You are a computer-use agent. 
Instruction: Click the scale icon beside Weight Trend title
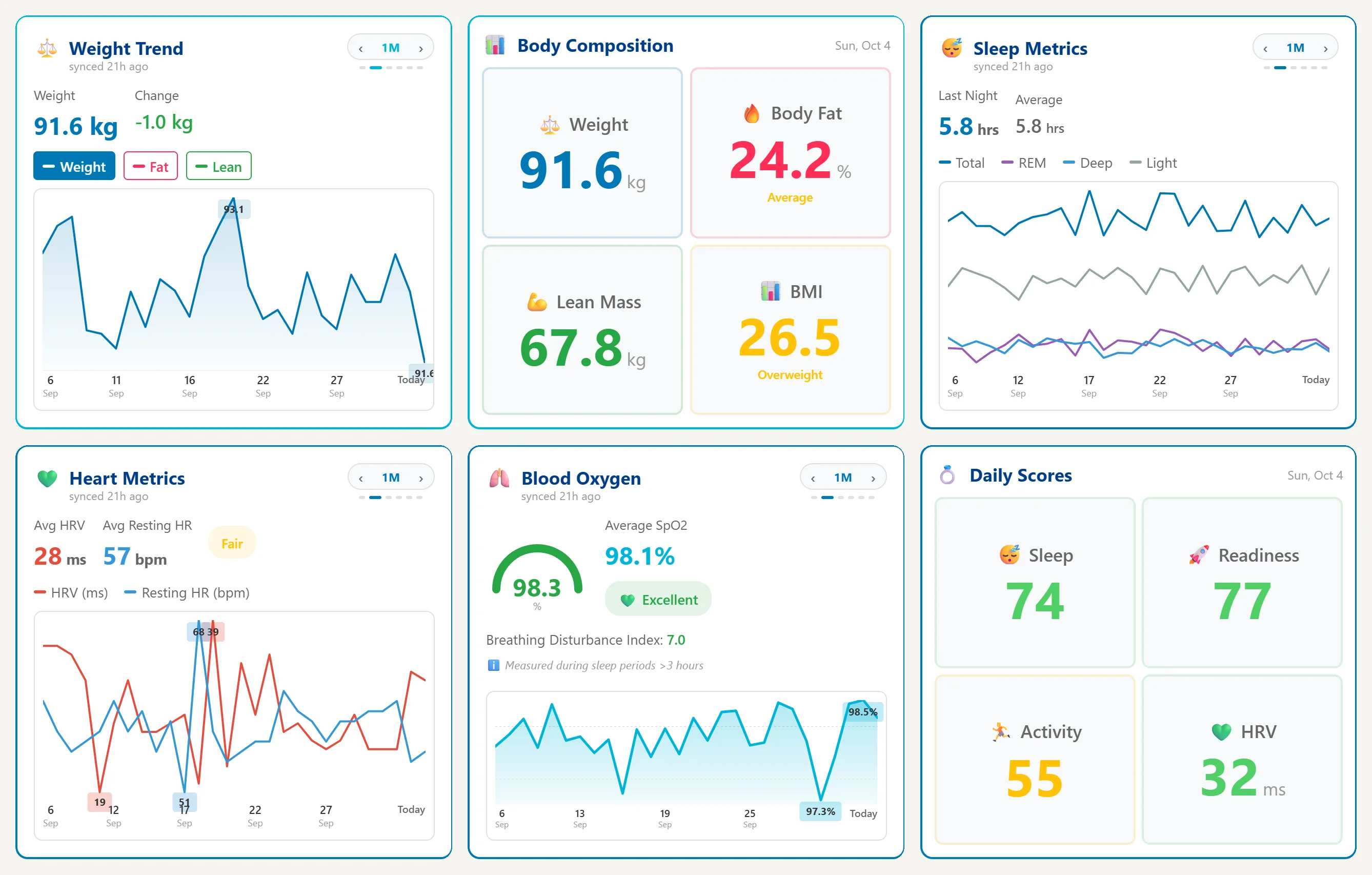[x=47, y=48]
